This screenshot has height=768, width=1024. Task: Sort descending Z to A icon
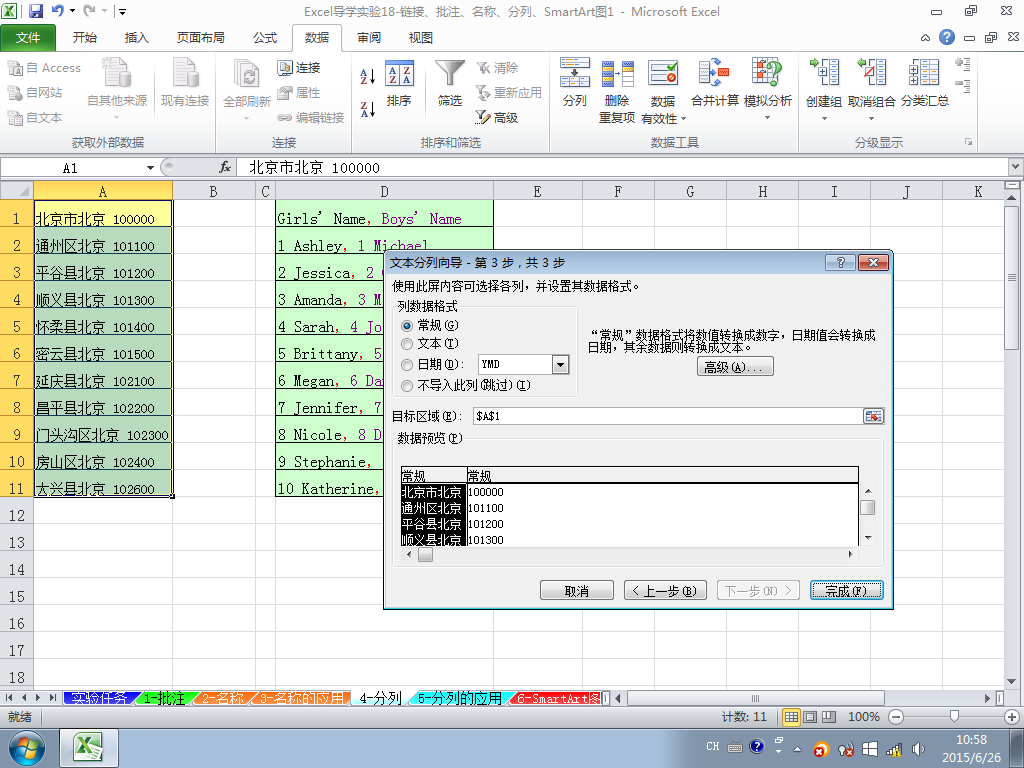(x=368, y=109)
